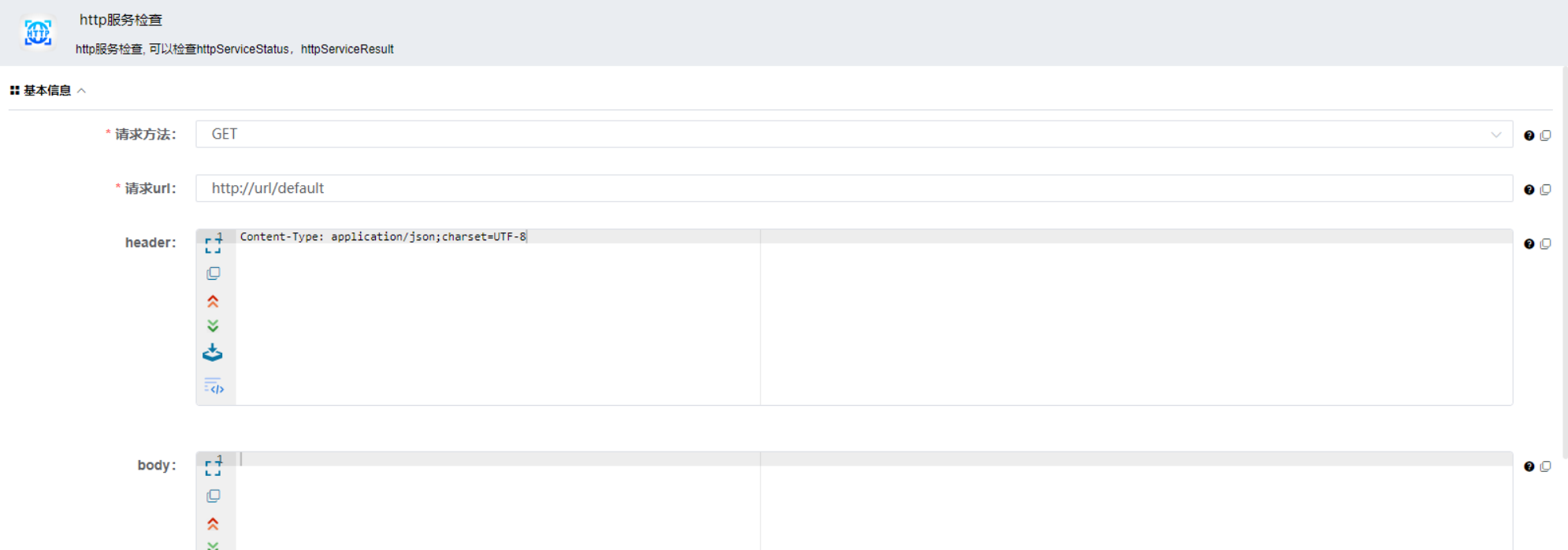
Task: Collapse the 基本信息 section
Action: [x=81, y=90]
